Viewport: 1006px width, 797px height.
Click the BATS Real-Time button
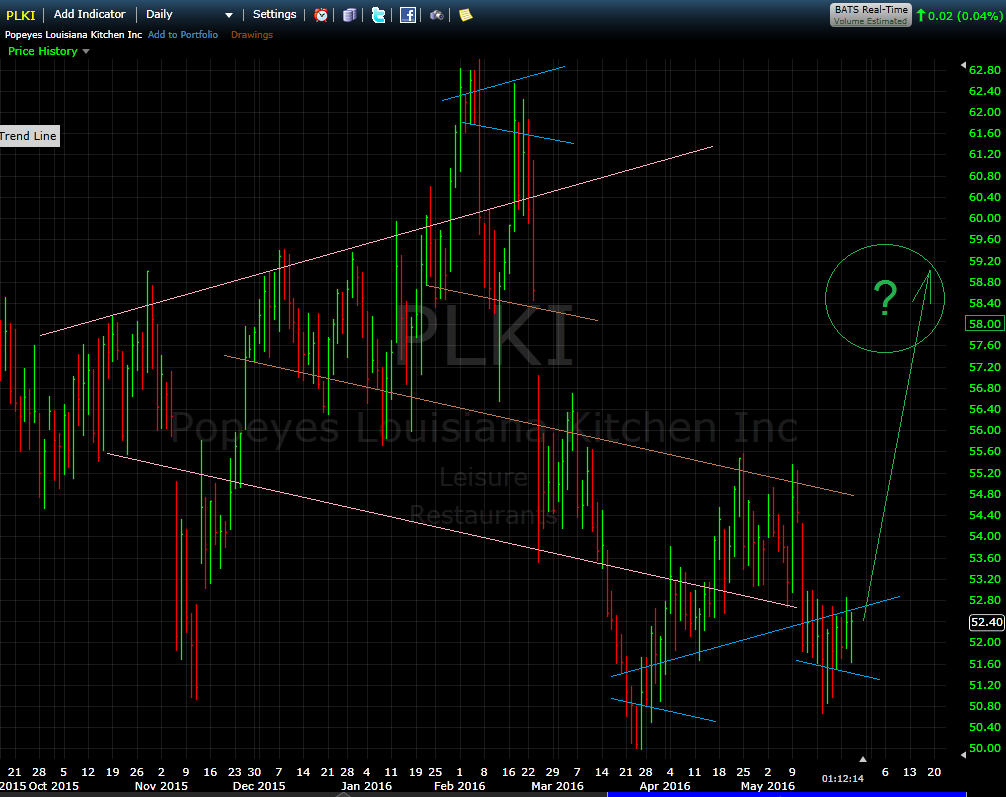coord(871,15)
